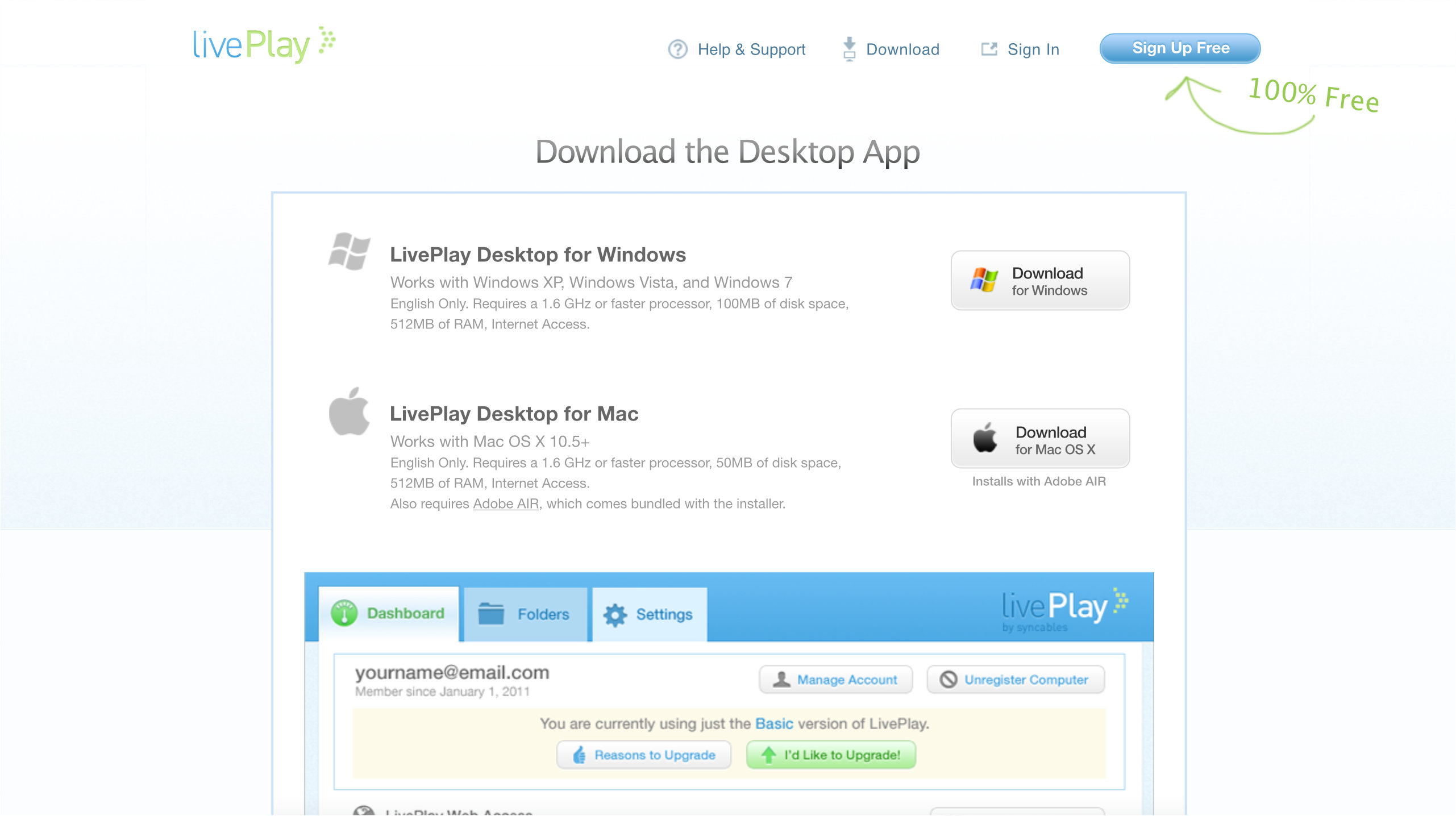Click the Sign Up Free button

[1180, 48]
